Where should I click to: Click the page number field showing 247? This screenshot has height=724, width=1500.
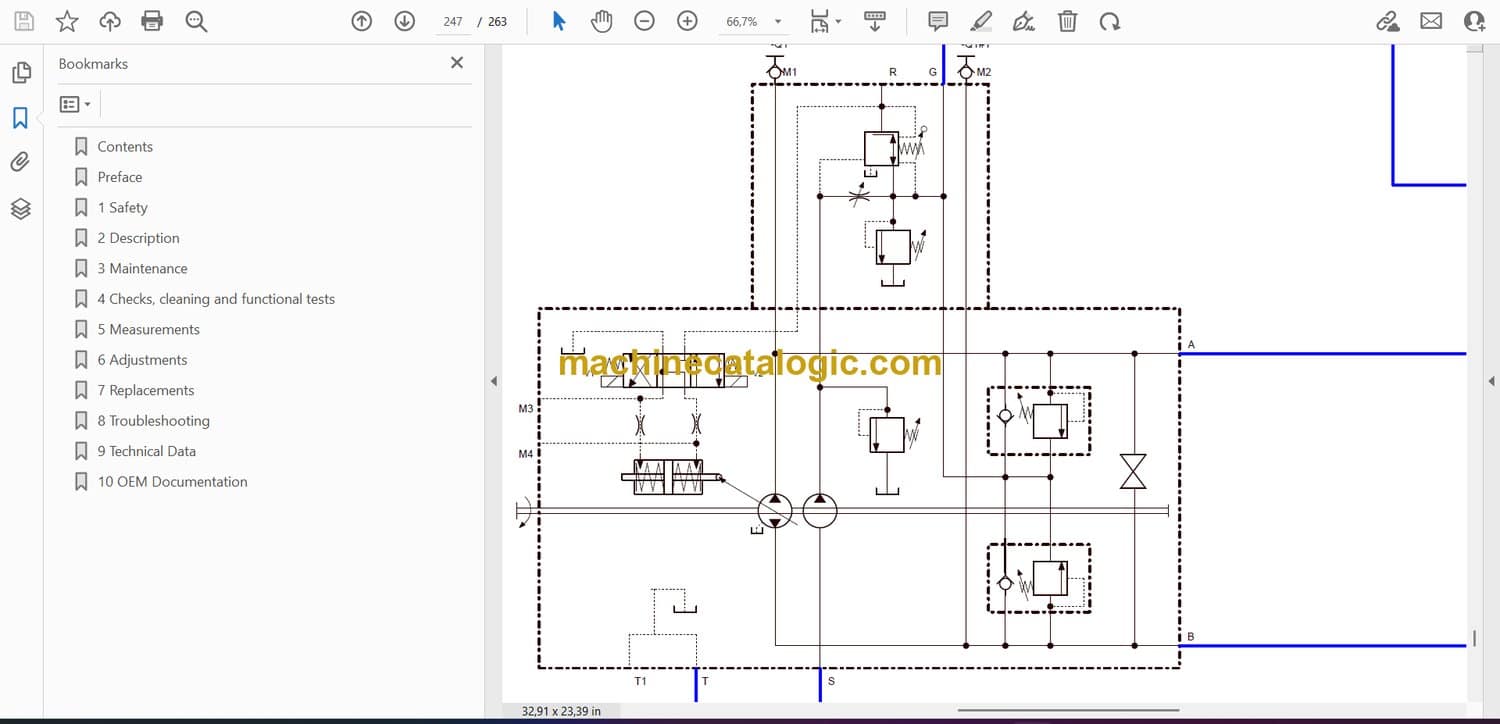(453, 21)
